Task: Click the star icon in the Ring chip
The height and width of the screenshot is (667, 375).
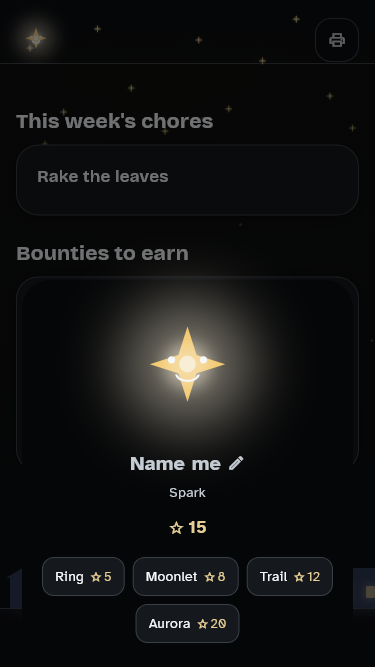Action: [96, 577]
